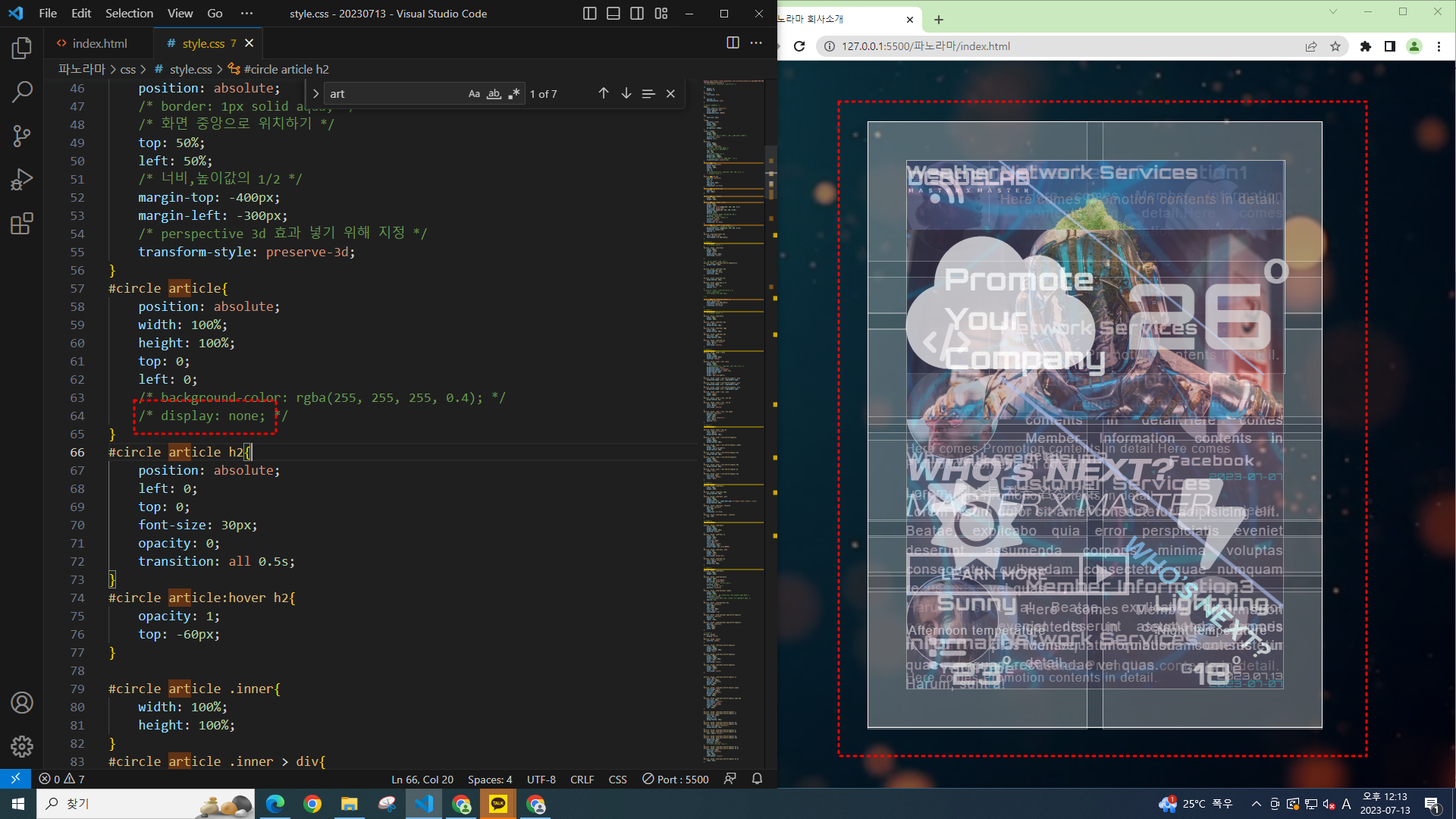The image size is (1456, 819).
Task: Open the Source Control view
Action: (x=22, y=136)
